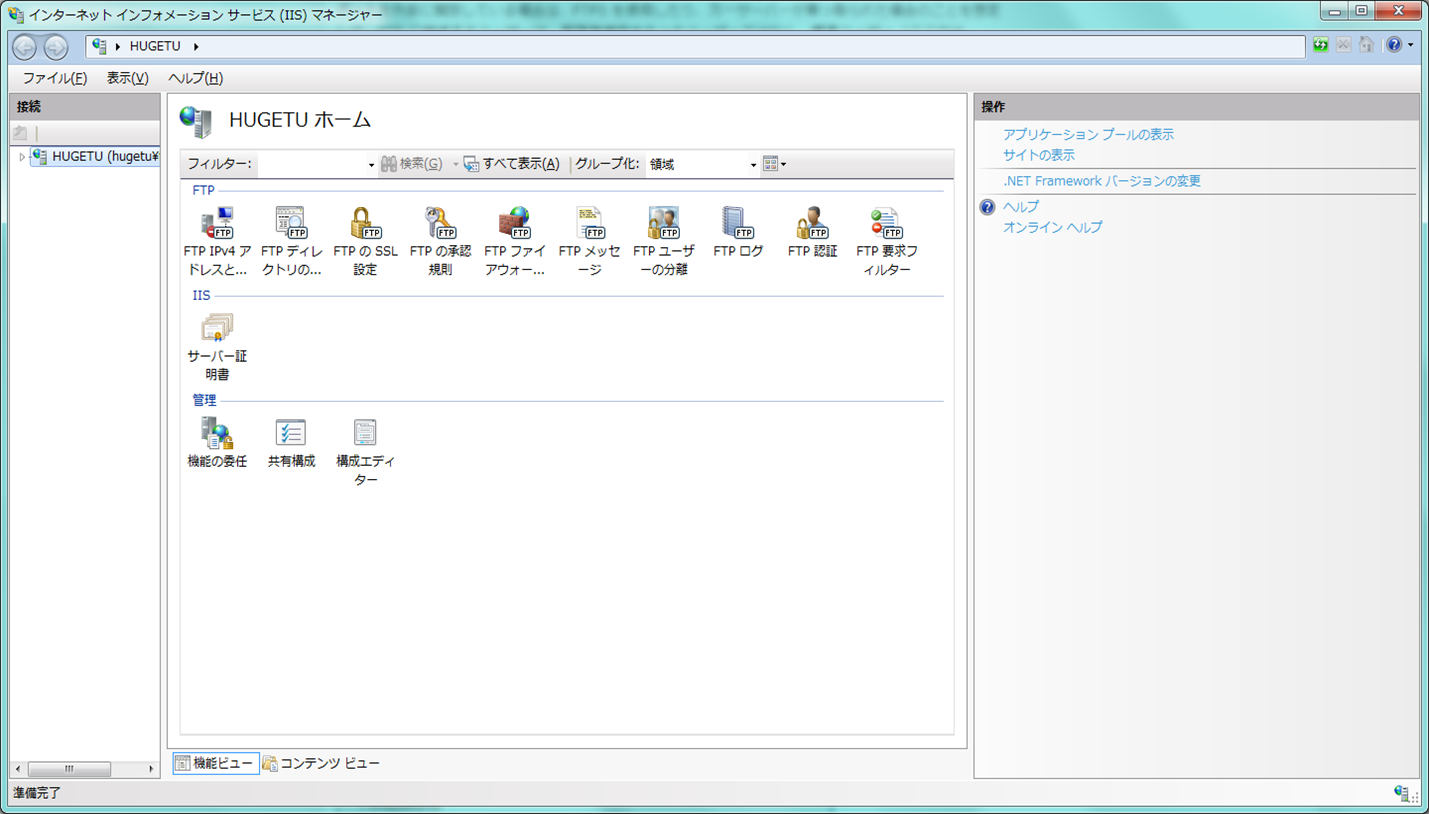Click the HUGETU address bar breadcrumb arrow

[195, 47]
